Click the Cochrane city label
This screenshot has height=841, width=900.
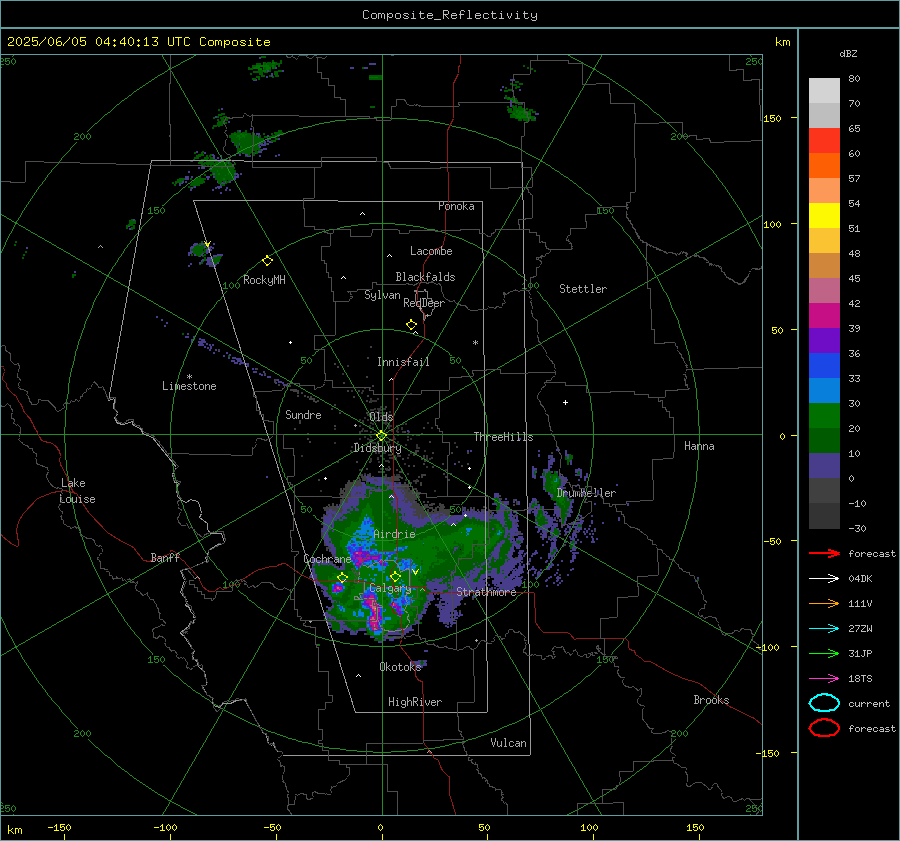[x=327, y=559]
